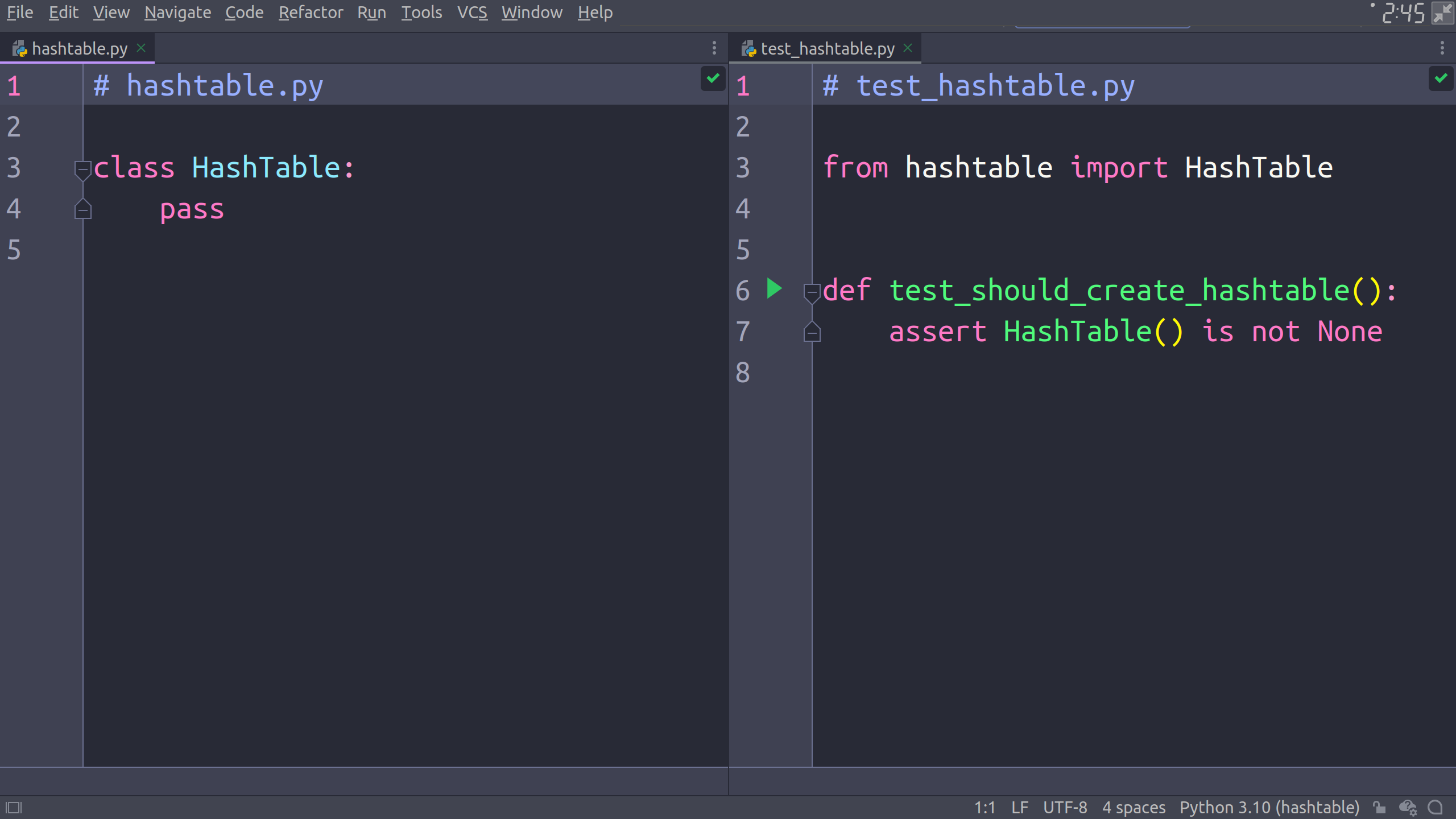Click the Python logo on the test_hashtable.py tab
The height and width of the screenshot is (819, 1456).
tap(749, 48)
